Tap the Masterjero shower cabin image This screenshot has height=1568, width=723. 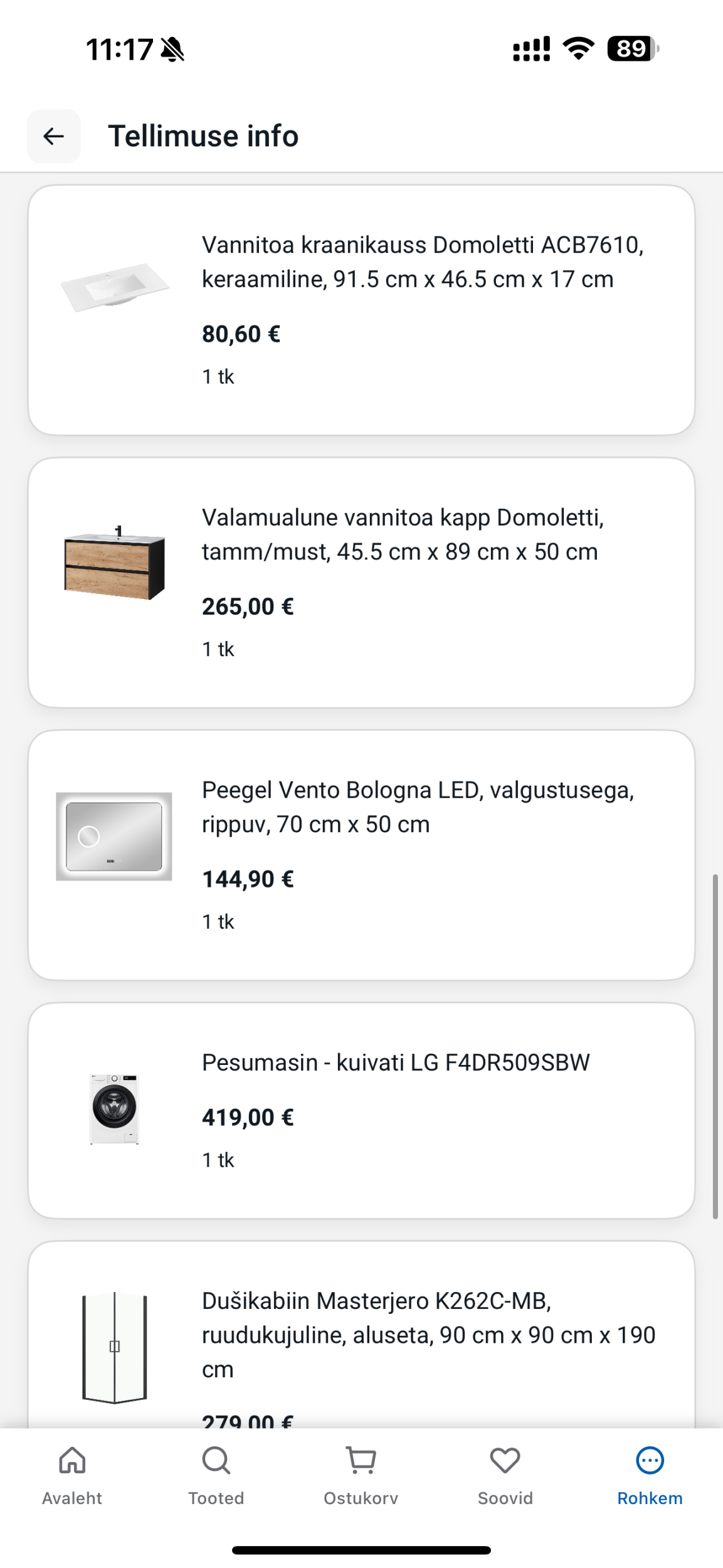coord(114,1347)
